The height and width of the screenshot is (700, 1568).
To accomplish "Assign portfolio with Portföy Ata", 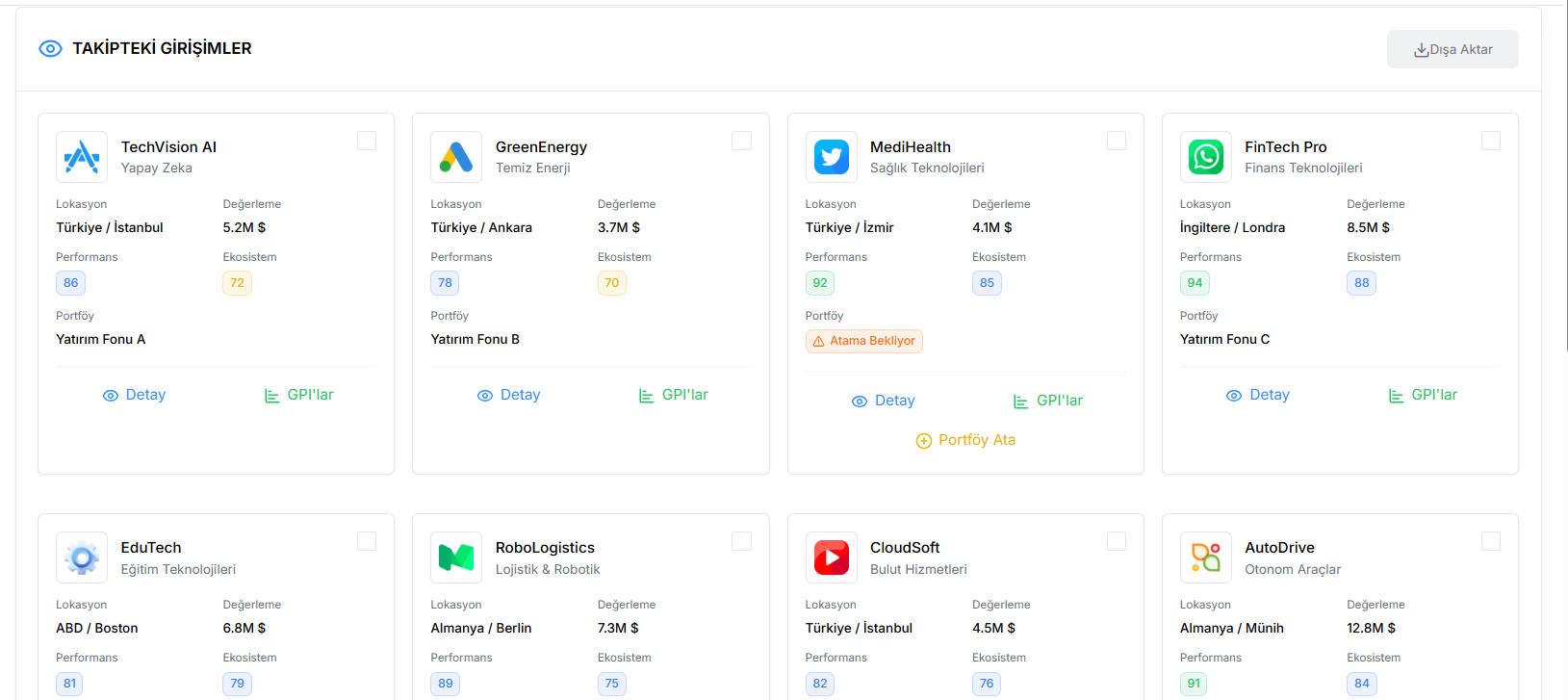I will 965,440.
